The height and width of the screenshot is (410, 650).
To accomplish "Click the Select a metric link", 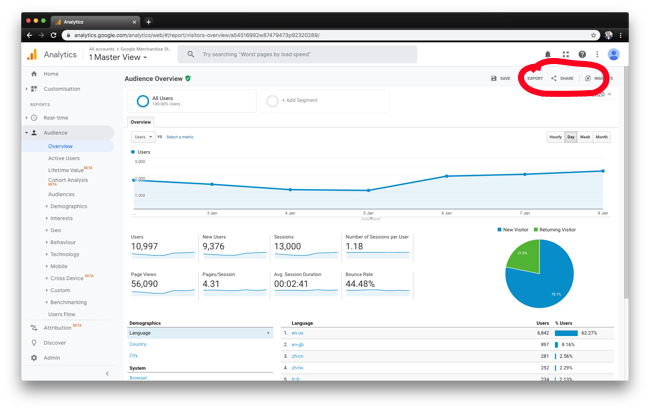I will tap(180, 137).
